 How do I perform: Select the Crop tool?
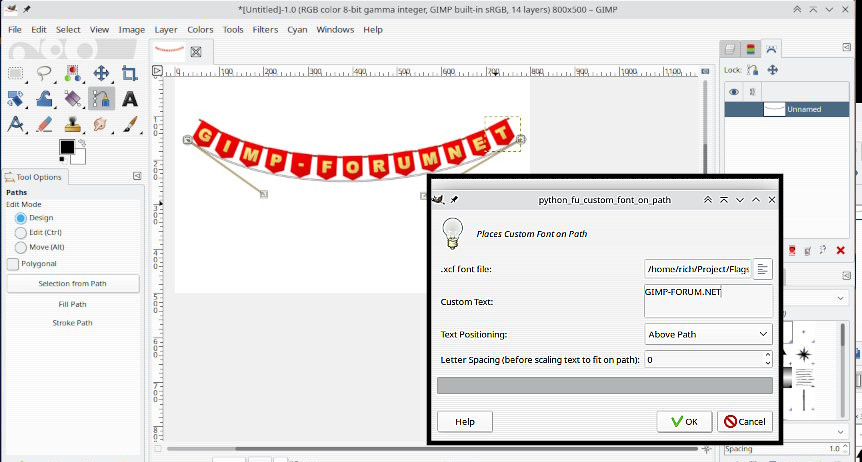(130, 73)
